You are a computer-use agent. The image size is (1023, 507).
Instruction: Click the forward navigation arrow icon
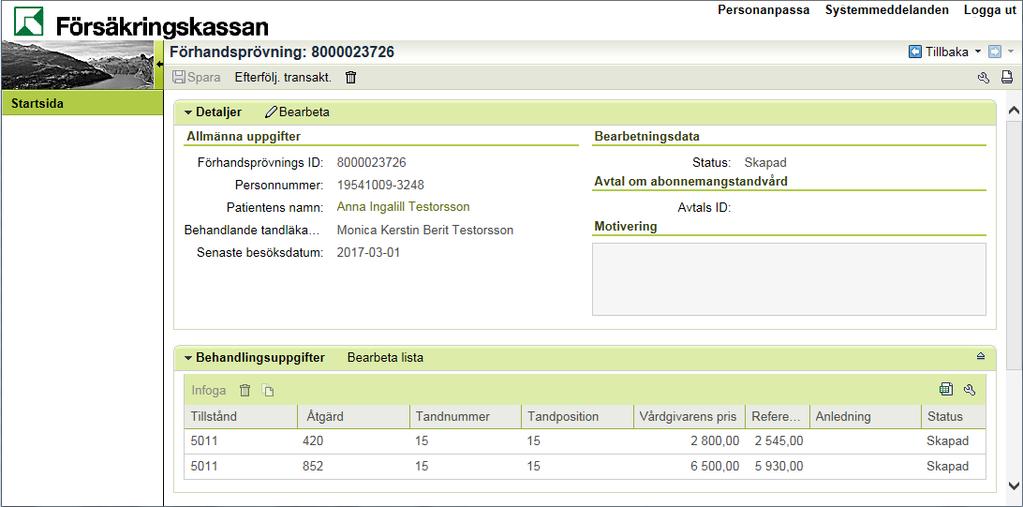coord(995,52)
